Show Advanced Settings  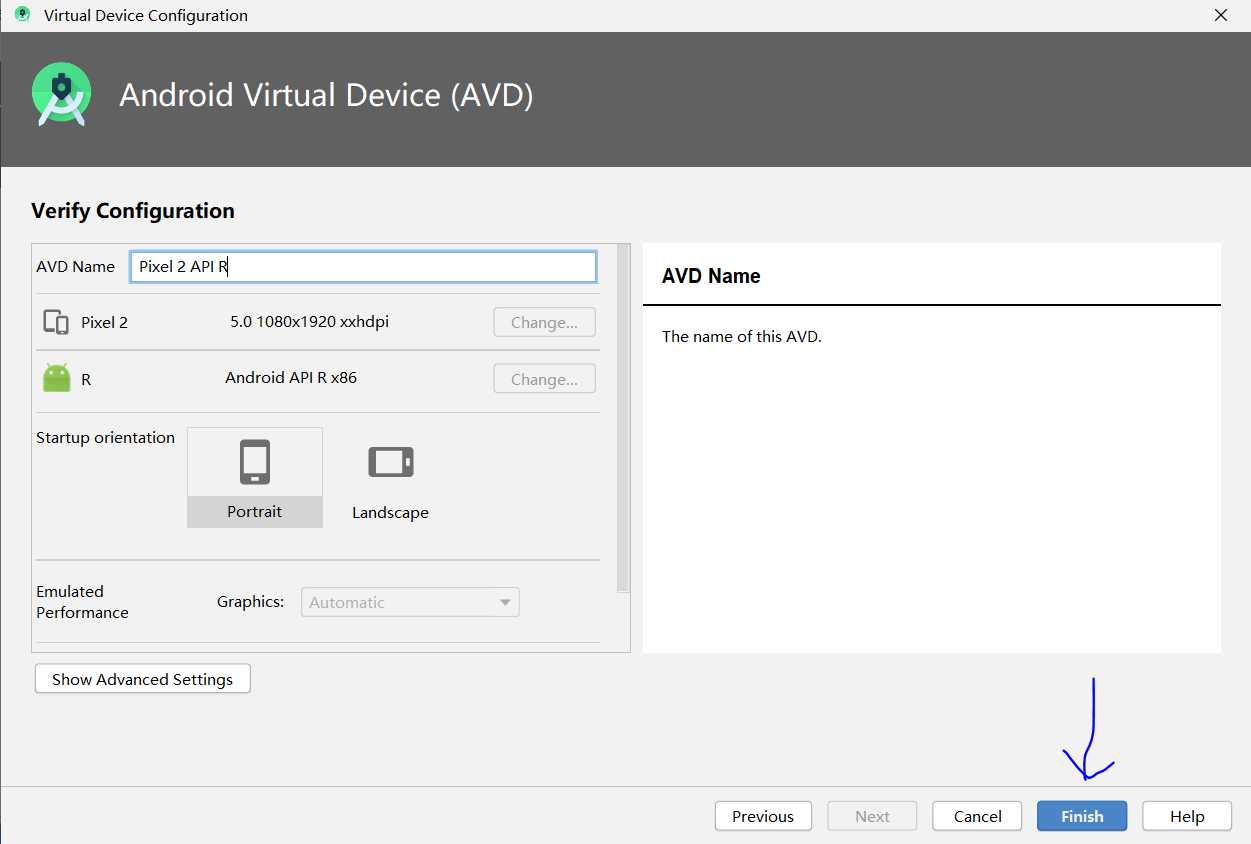[x=142, y=679]
